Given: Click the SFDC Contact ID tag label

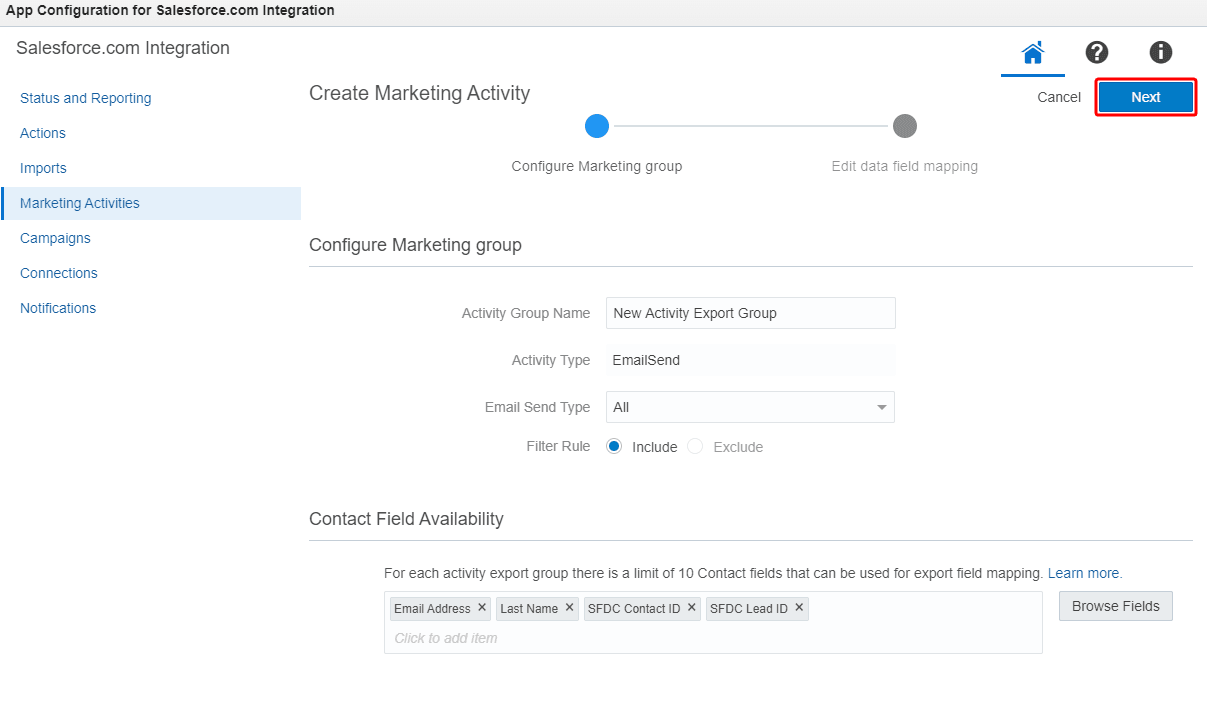Looking at the screenshot, I should click(634, 608).
